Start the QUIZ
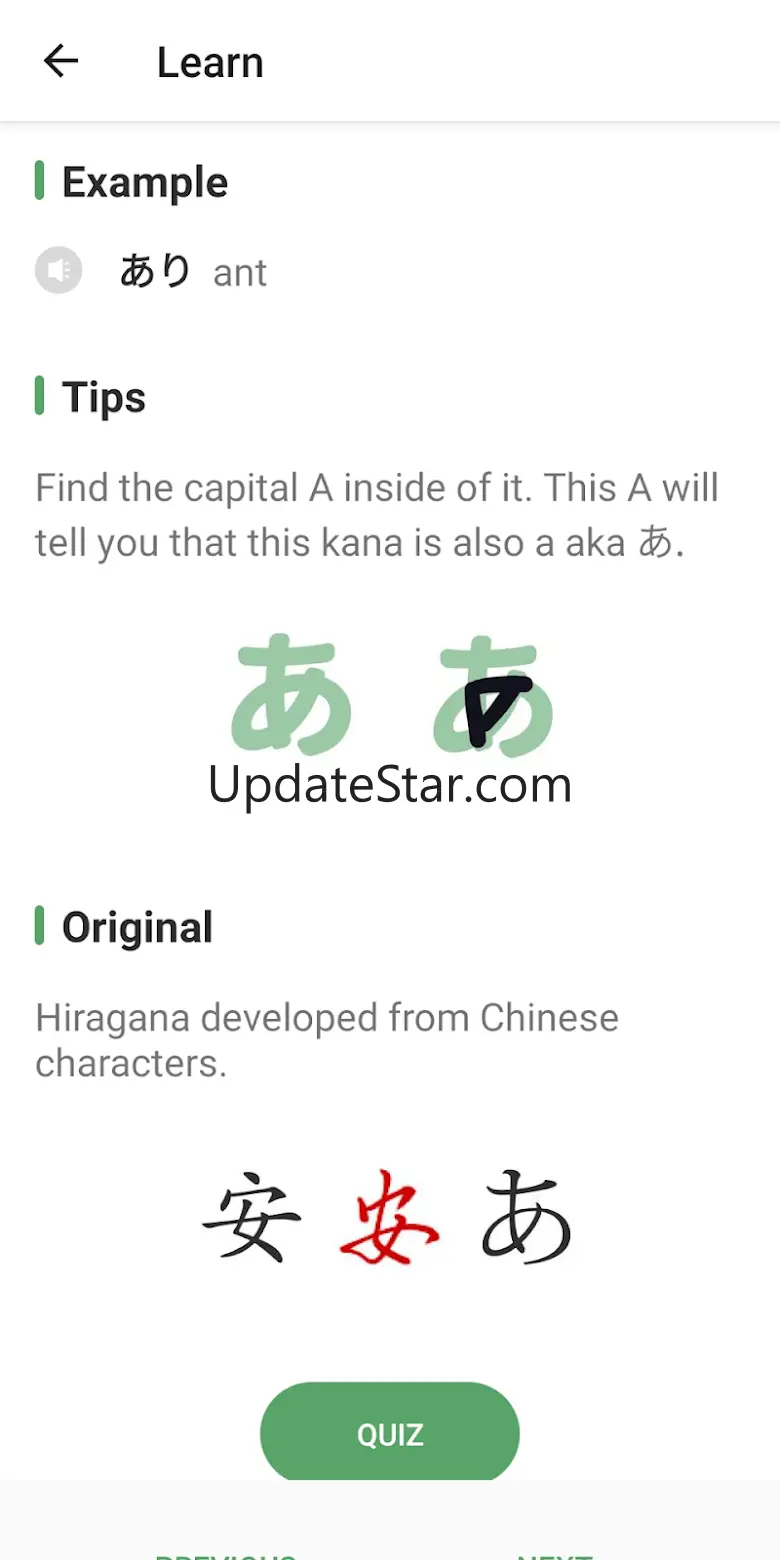The width and height of the screenshot is (780, 1560). 390,1435
